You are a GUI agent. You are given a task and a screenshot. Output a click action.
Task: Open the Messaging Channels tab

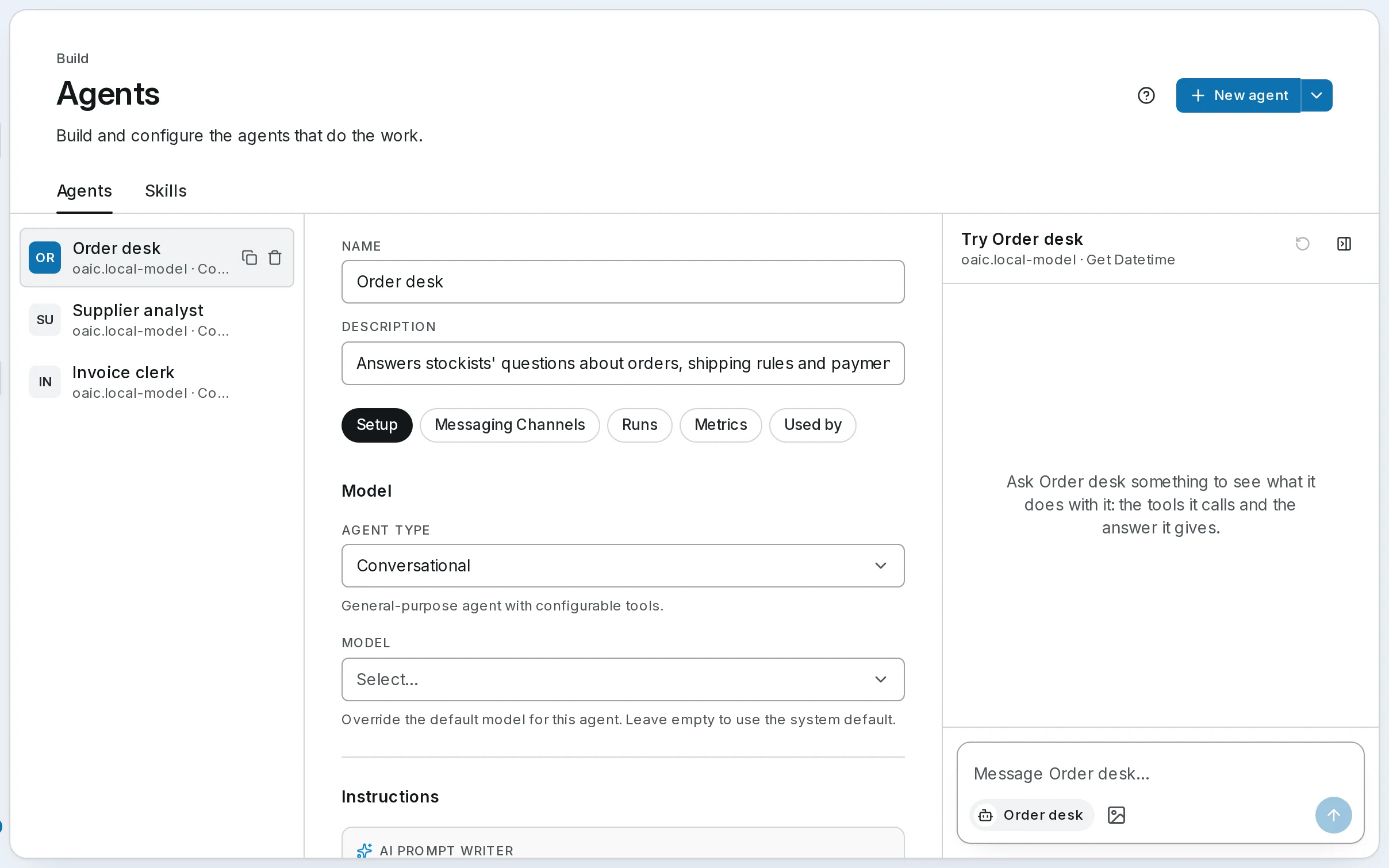[509, 425]
